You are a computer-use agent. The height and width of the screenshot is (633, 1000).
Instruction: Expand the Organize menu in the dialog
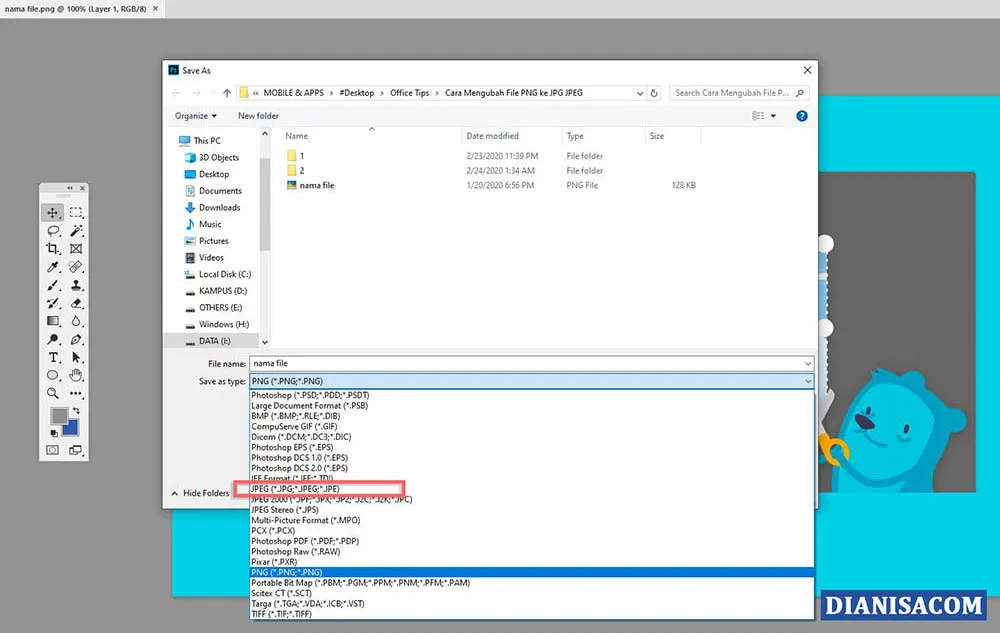(x=196, y=115)
